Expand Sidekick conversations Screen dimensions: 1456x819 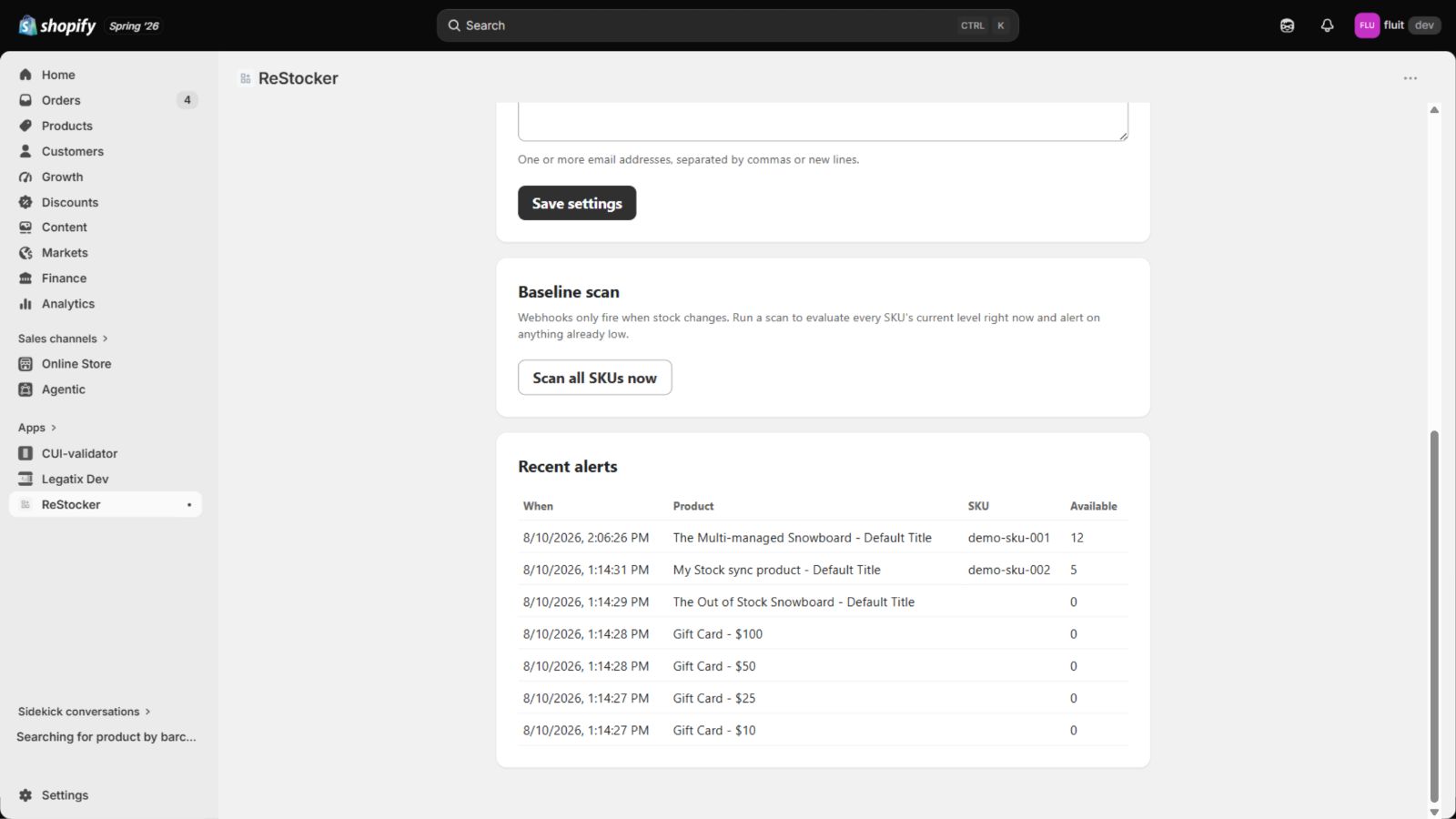point(85,712)
